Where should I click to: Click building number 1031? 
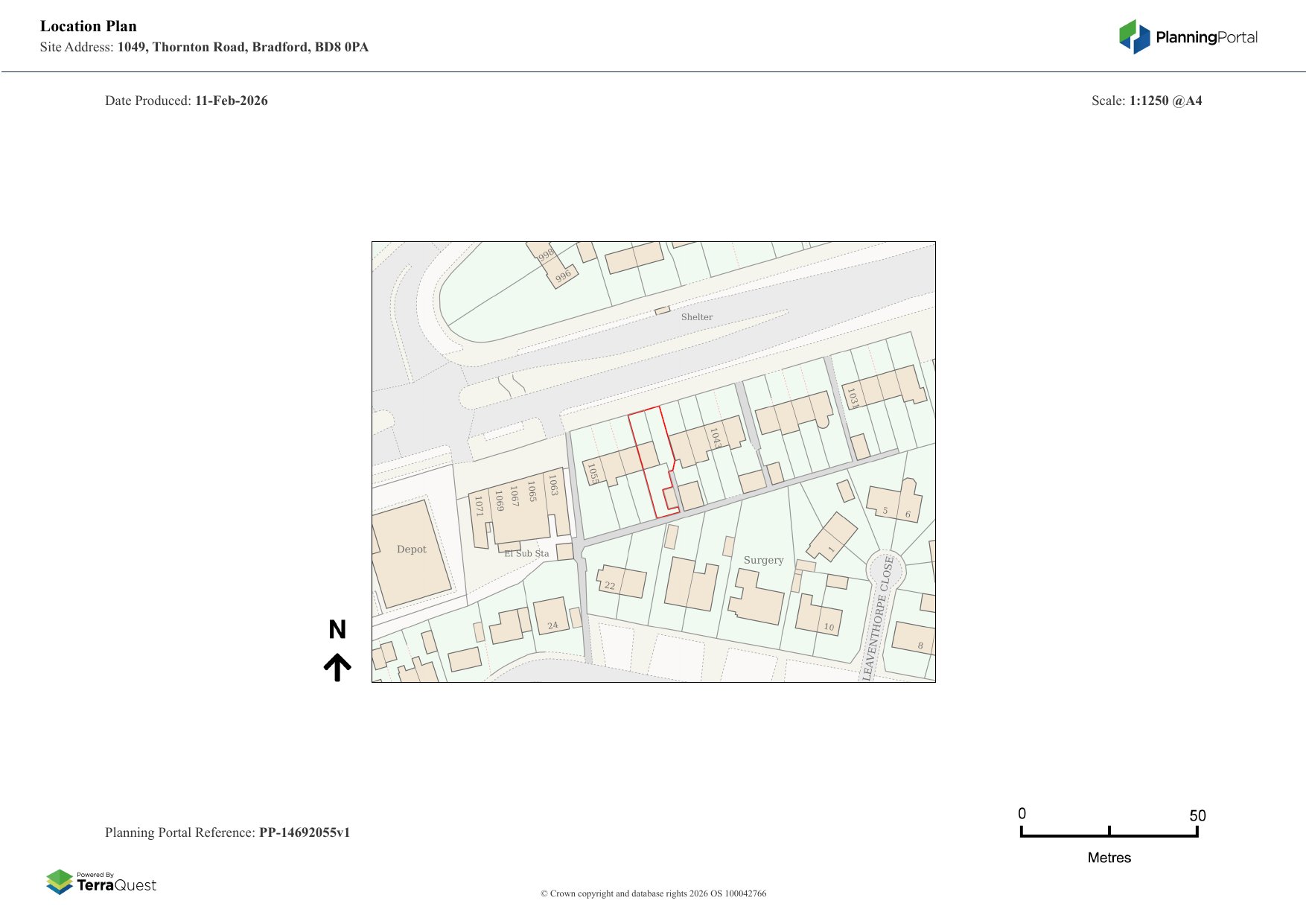(853, 397)
